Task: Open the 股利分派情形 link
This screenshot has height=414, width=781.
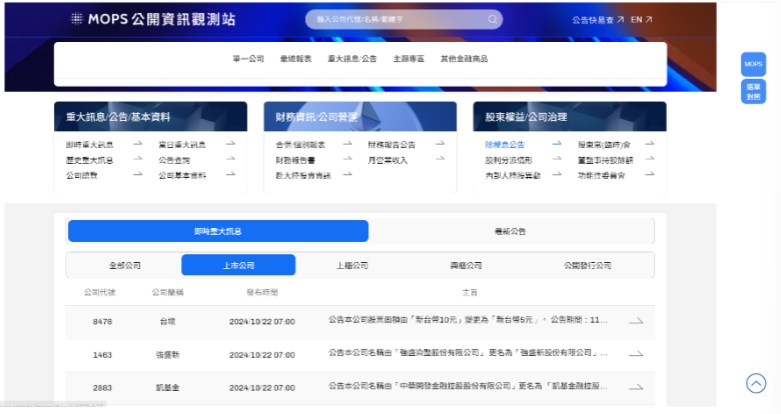Action: tap(509, 160)
